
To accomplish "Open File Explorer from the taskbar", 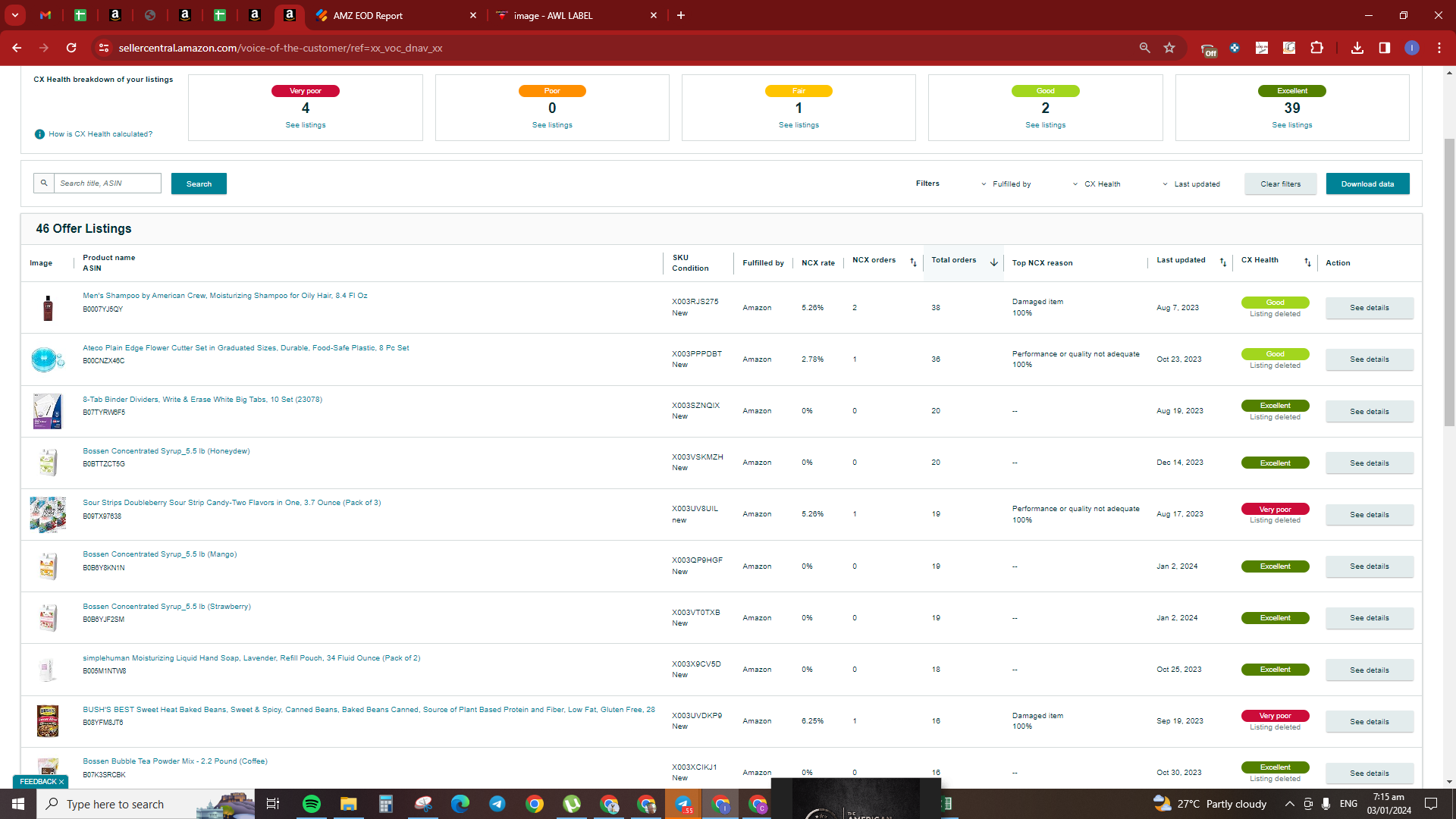I will [x=348, y=804].
